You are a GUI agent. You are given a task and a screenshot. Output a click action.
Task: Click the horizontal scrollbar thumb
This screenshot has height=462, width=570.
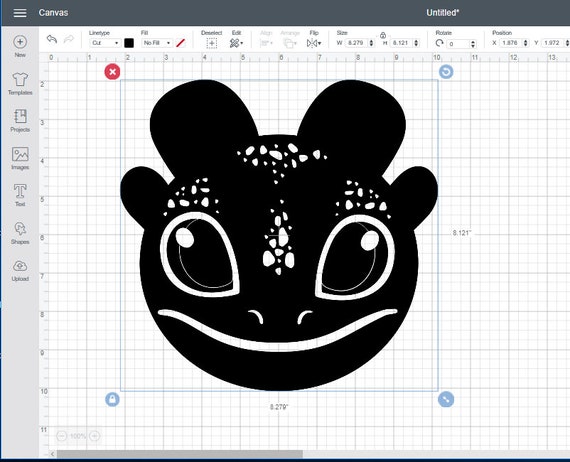(x=180, y=454)
